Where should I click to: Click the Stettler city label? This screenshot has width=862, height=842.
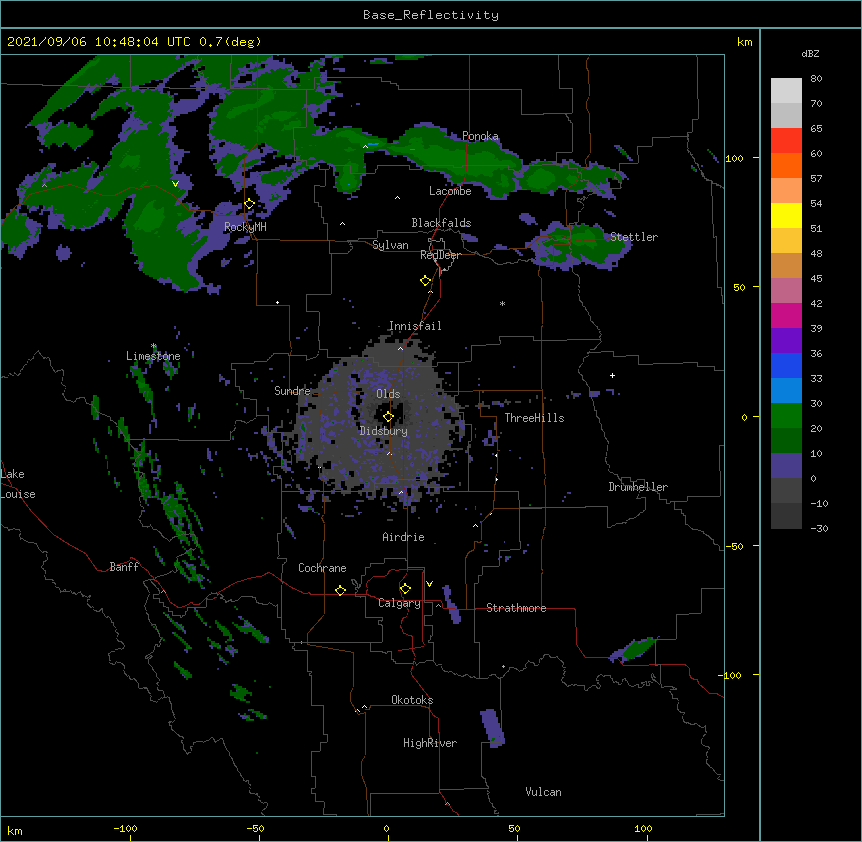tap(634, 237)
